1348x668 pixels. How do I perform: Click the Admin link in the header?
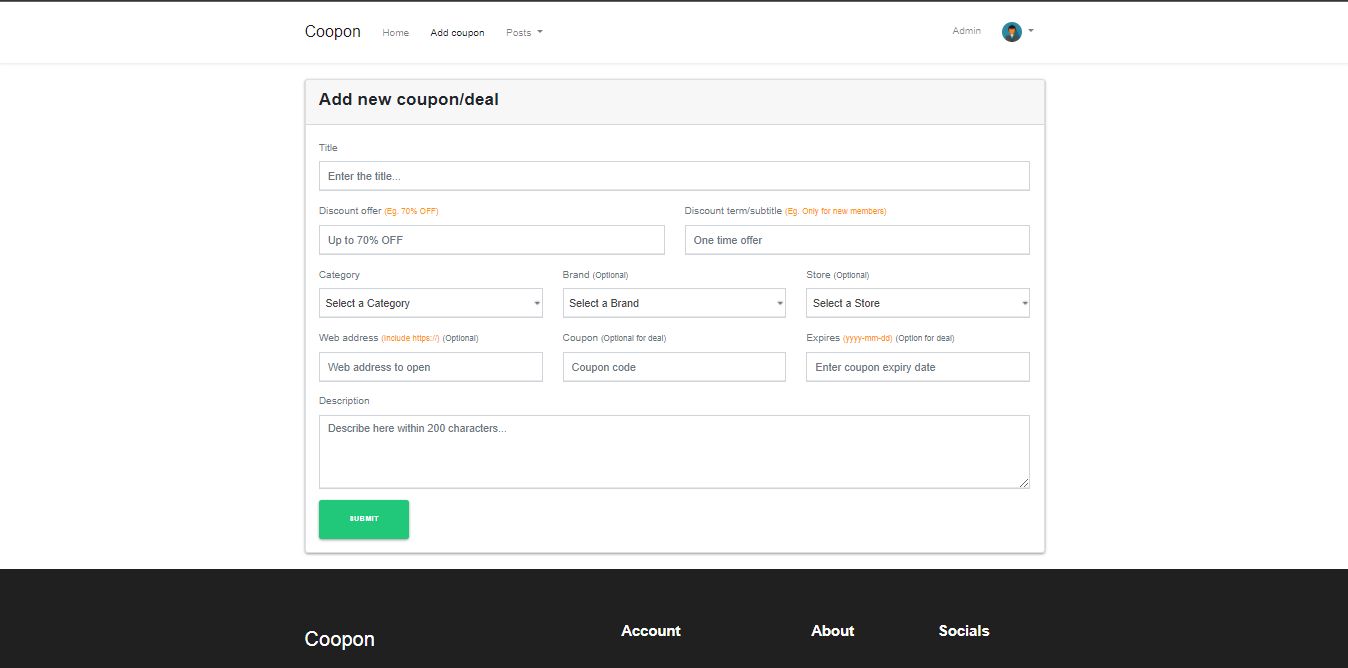tap(966, 31)
